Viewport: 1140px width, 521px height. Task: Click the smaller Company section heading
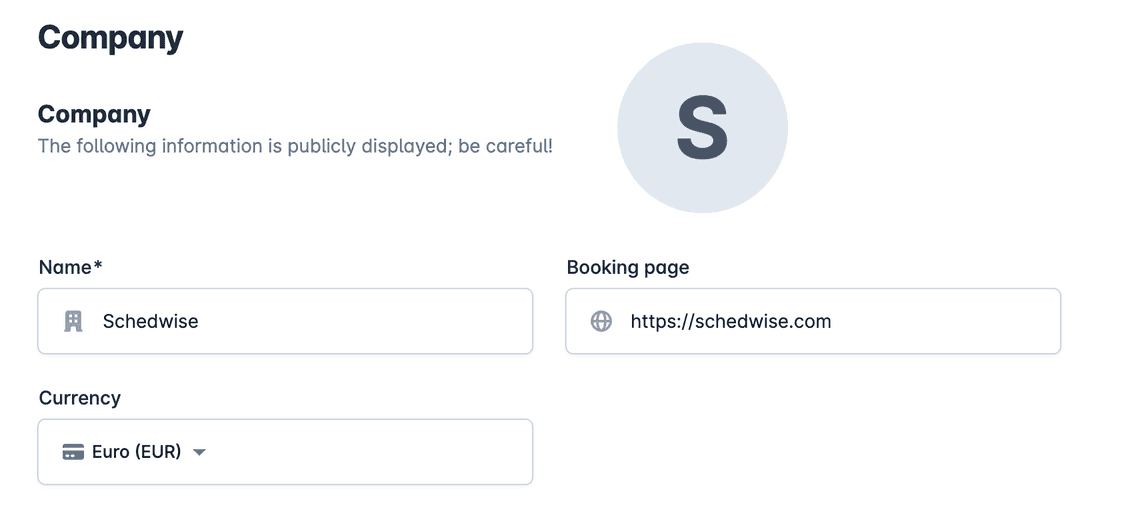click(95, 114)
